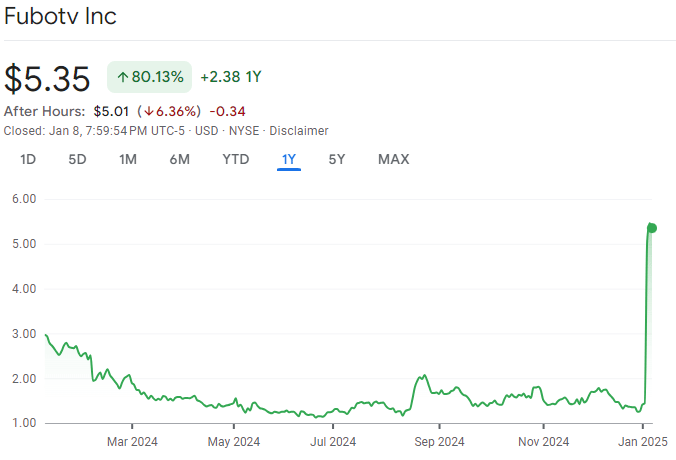
Task: Click the green endpoint dot on chart
Action: point(652,228)
